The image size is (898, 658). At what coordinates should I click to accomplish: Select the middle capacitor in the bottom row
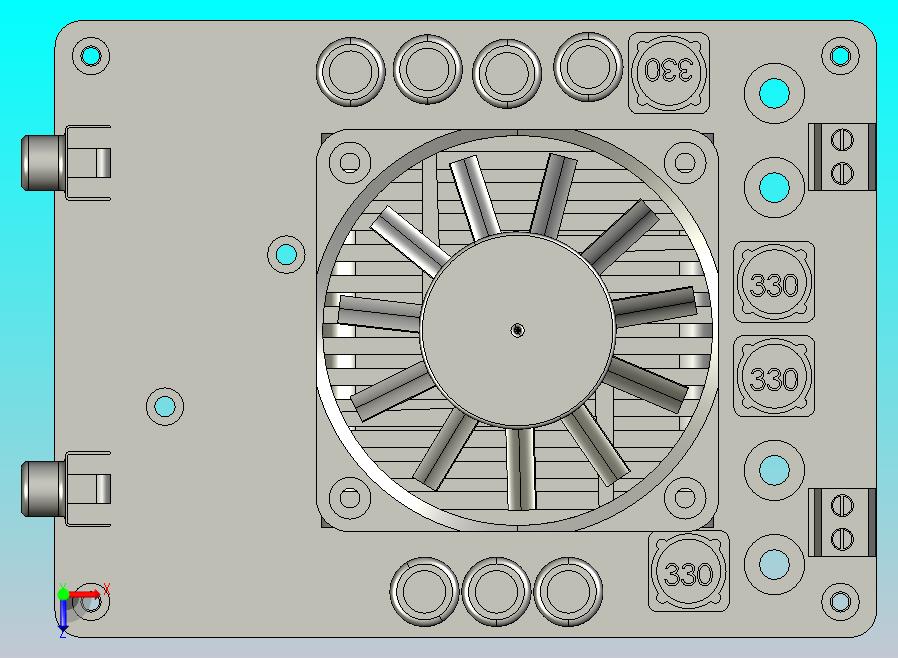(497, 592)
